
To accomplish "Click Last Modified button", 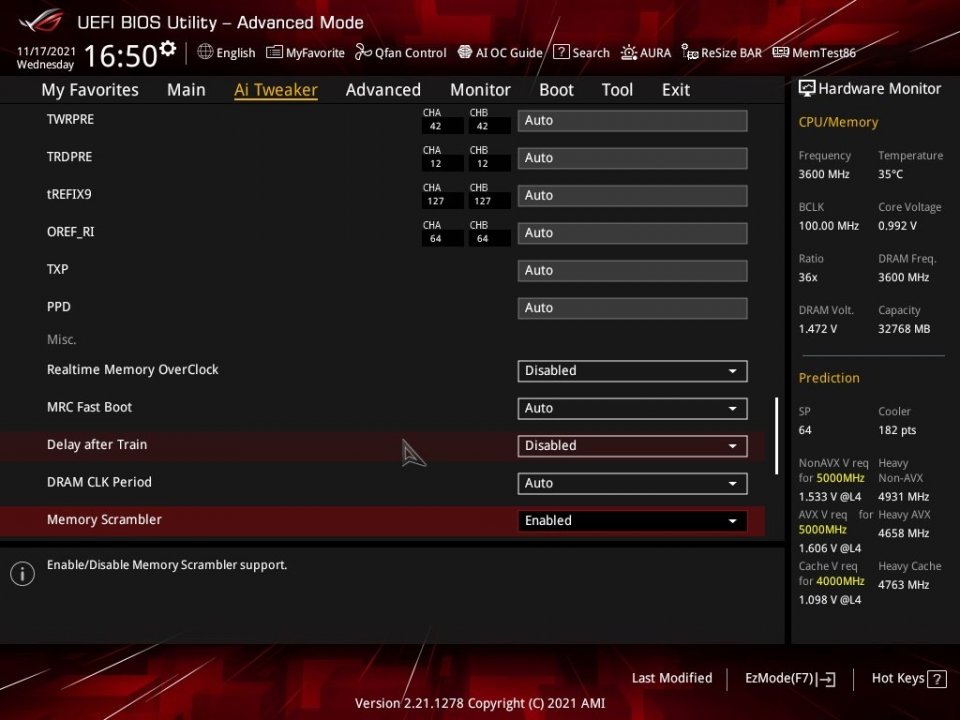I will click(672, 678).
